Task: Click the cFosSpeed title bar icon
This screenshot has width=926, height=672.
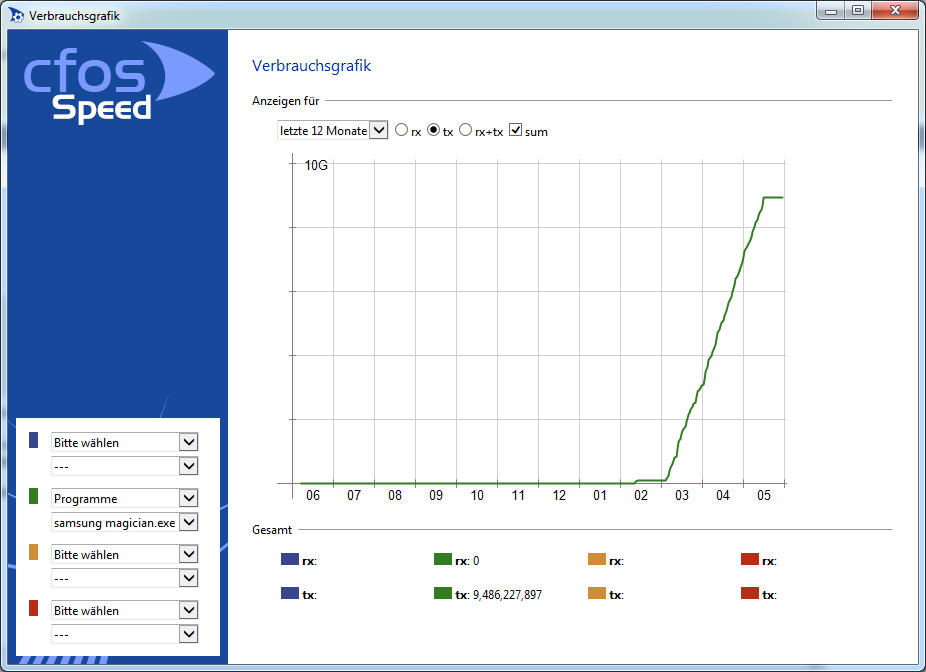Action: point(17,15)
